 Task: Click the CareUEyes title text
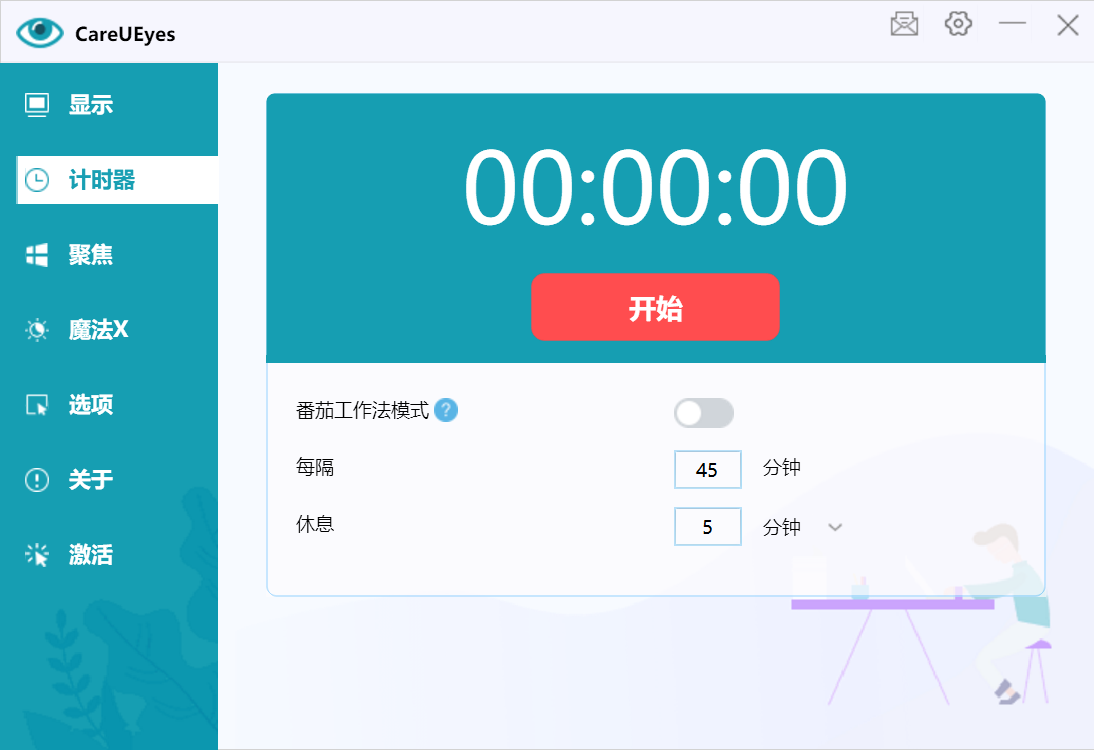coord(125,34)
